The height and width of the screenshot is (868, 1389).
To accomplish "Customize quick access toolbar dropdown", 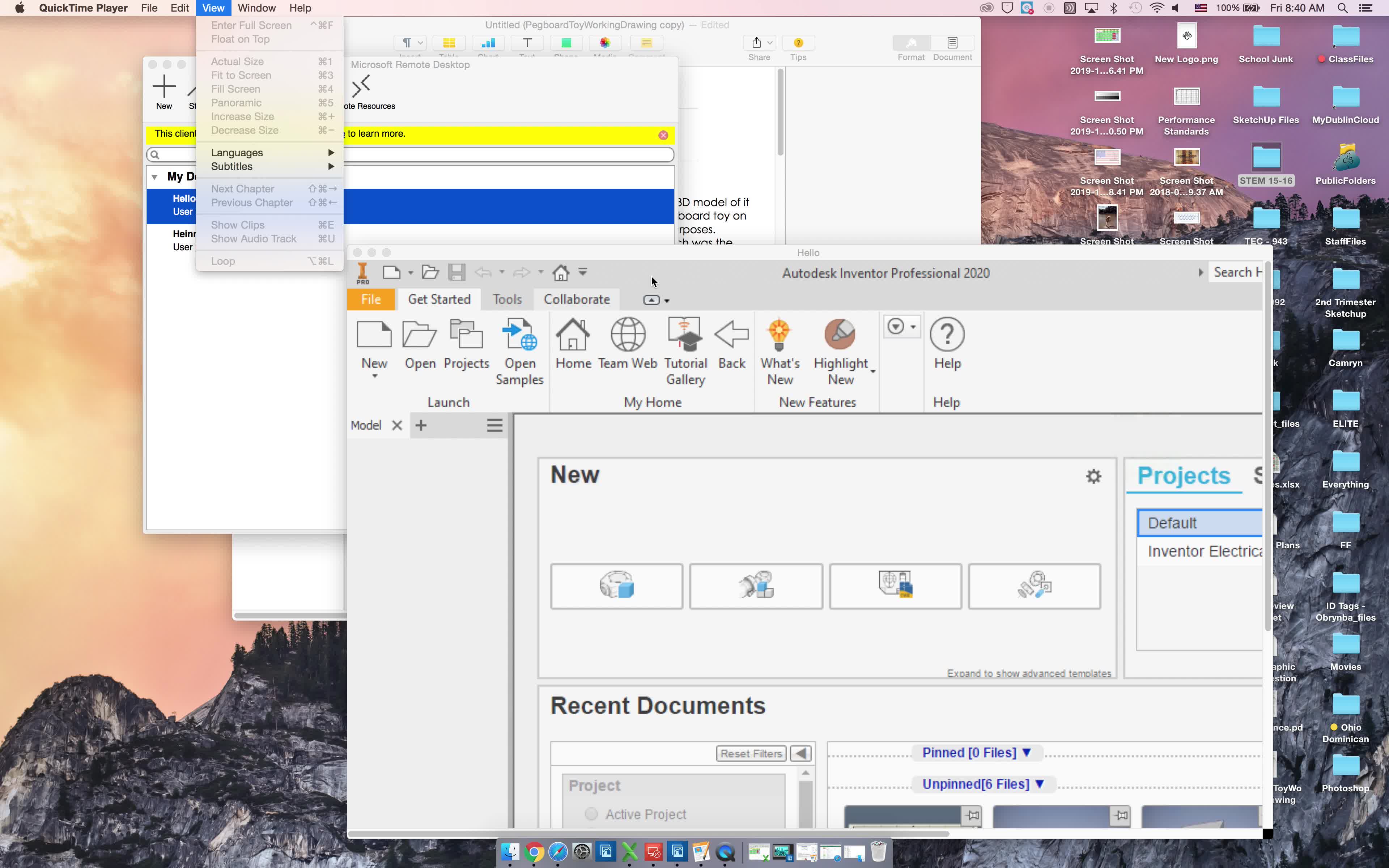I will pyautogui.click(x=583, y=272).
